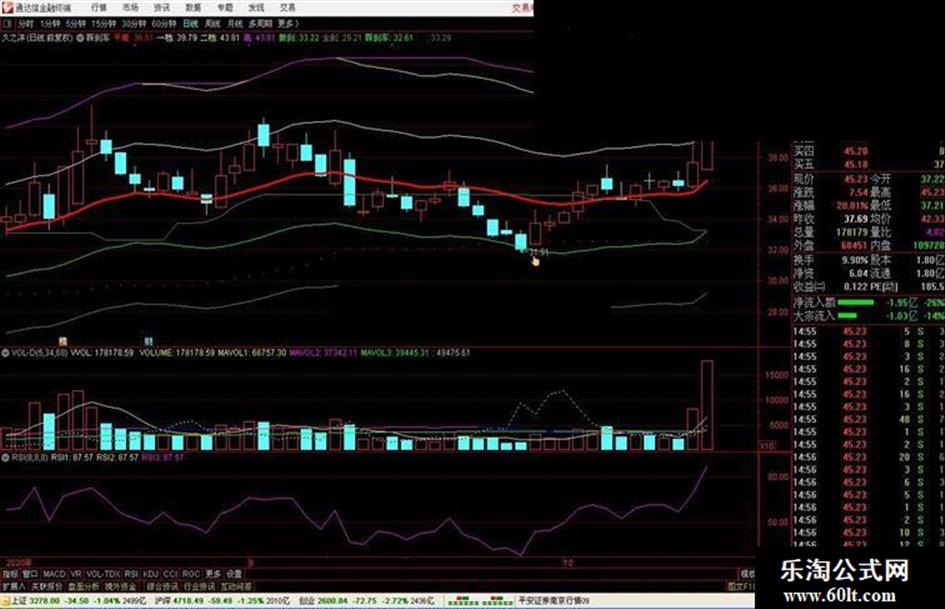Switch to 15分钟 period tab
The width and height of the screenshot is (945, 609).
pyautogui.click(x=104, y=24)
